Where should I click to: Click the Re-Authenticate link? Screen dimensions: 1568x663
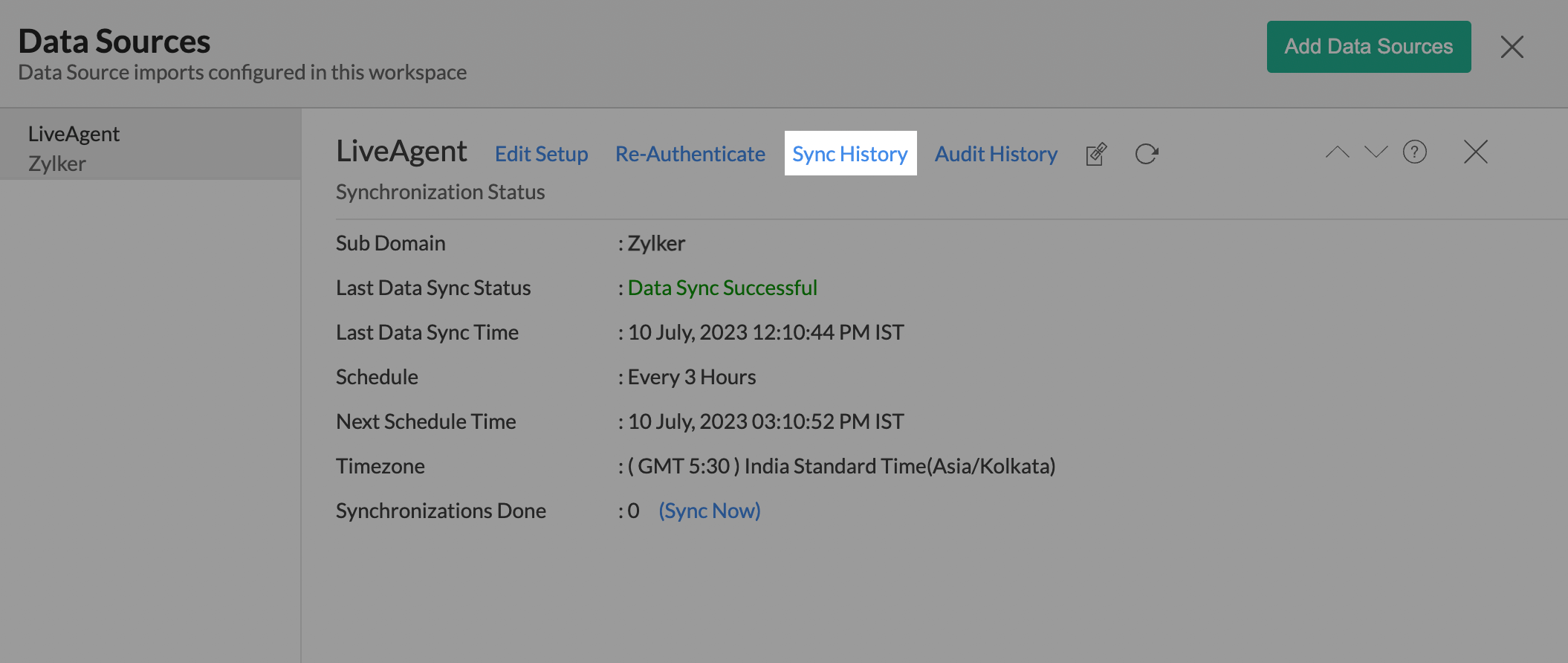tap(690, 154)
